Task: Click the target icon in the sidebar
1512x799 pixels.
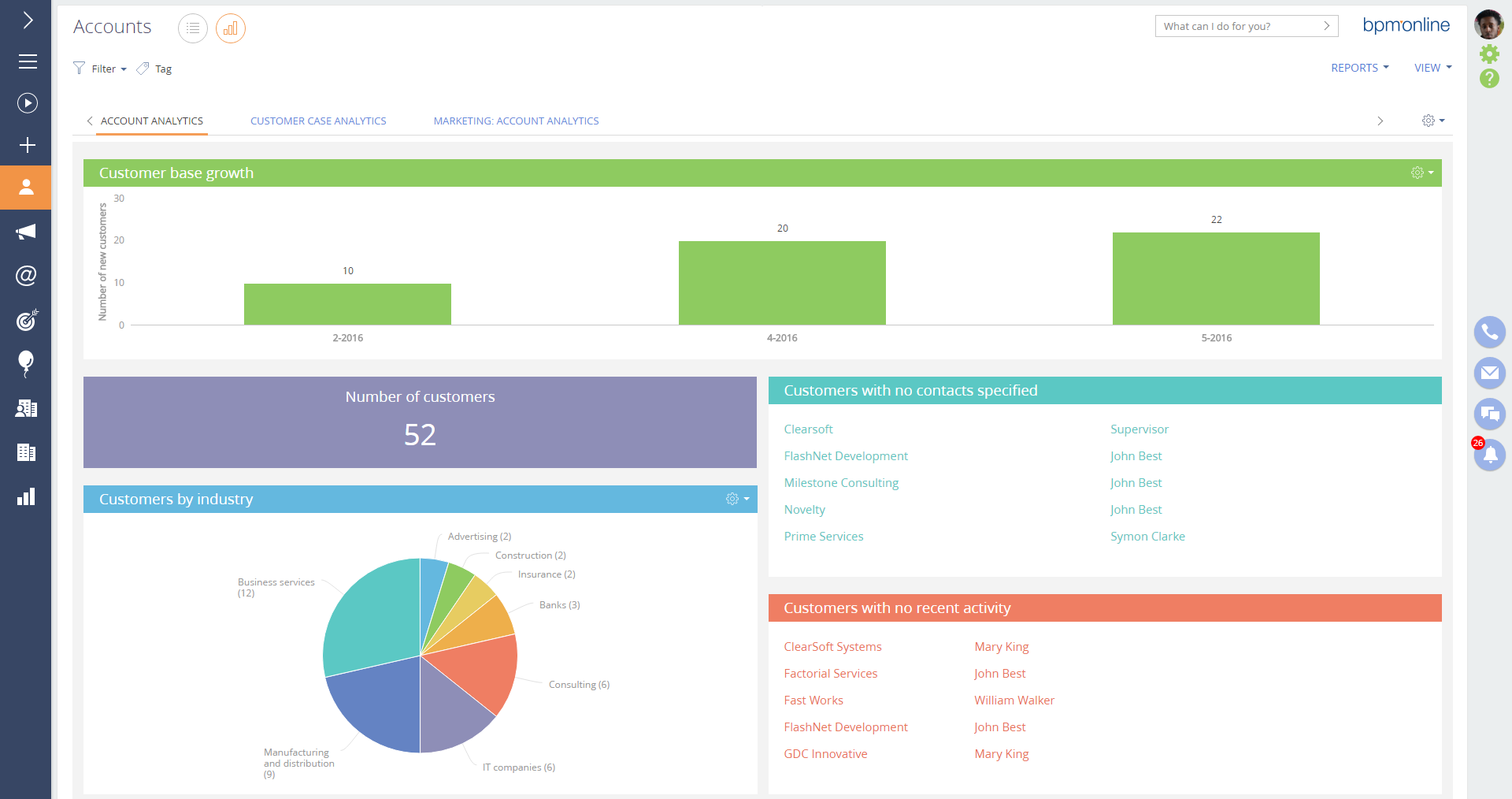Action: coord(26,320)
